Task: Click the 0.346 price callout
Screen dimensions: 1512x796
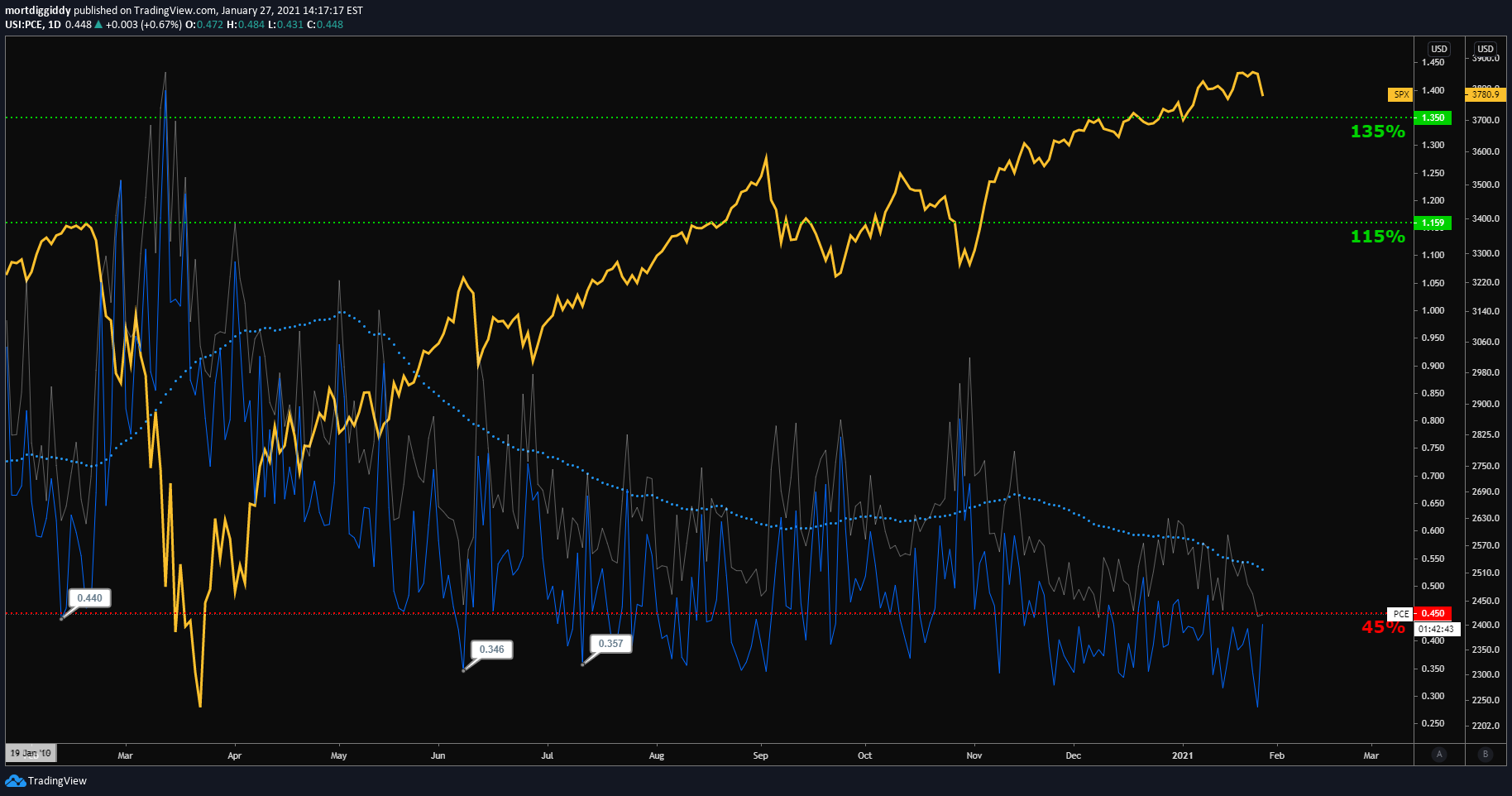Action: [x=492, y=650]
